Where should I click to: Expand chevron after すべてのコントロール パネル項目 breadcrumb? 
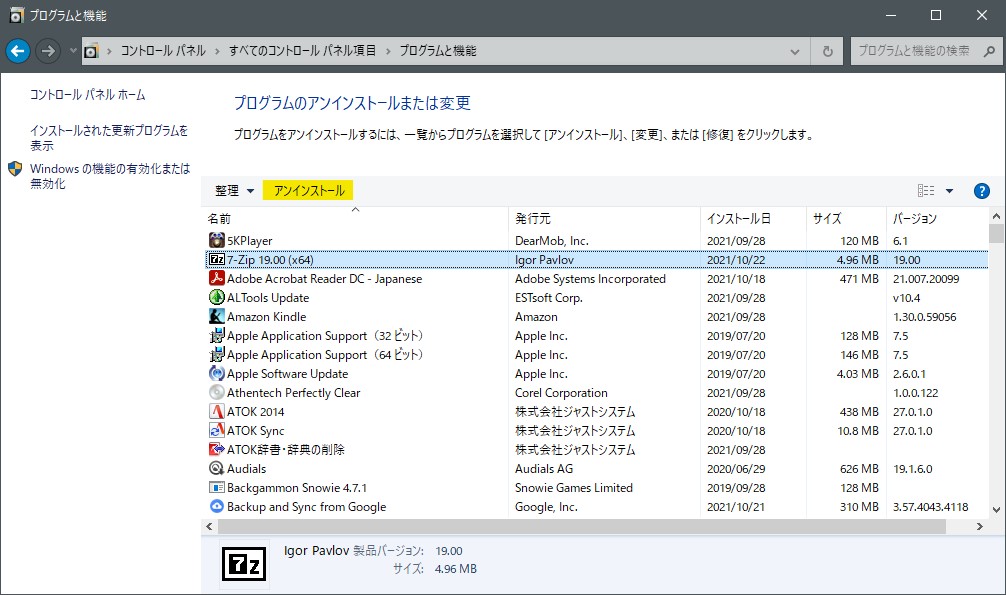point(388,51)
